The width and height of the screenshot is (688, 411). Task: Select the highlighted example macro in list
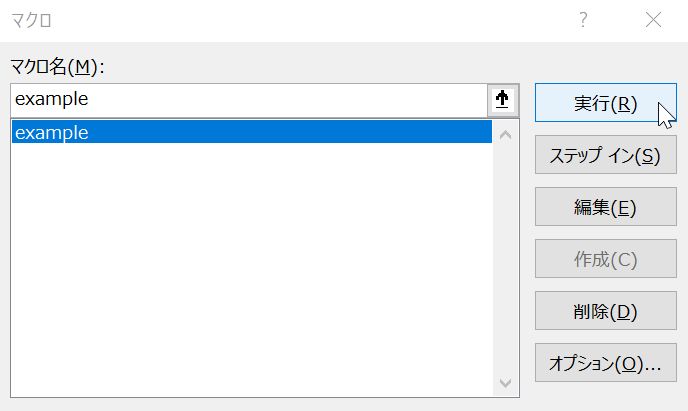point(250,132)
